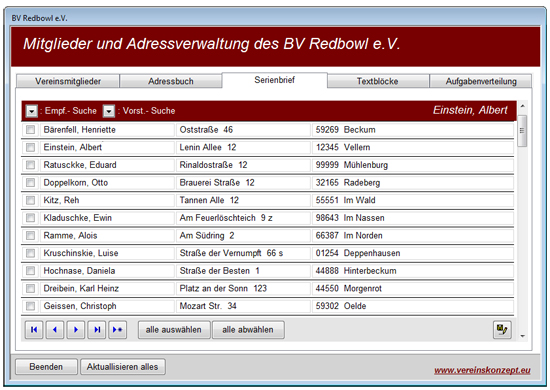Switch to Vereinsmitglieder tab
Image resolution: width=550 pixels, height=390 pixels.
(68, 81)
